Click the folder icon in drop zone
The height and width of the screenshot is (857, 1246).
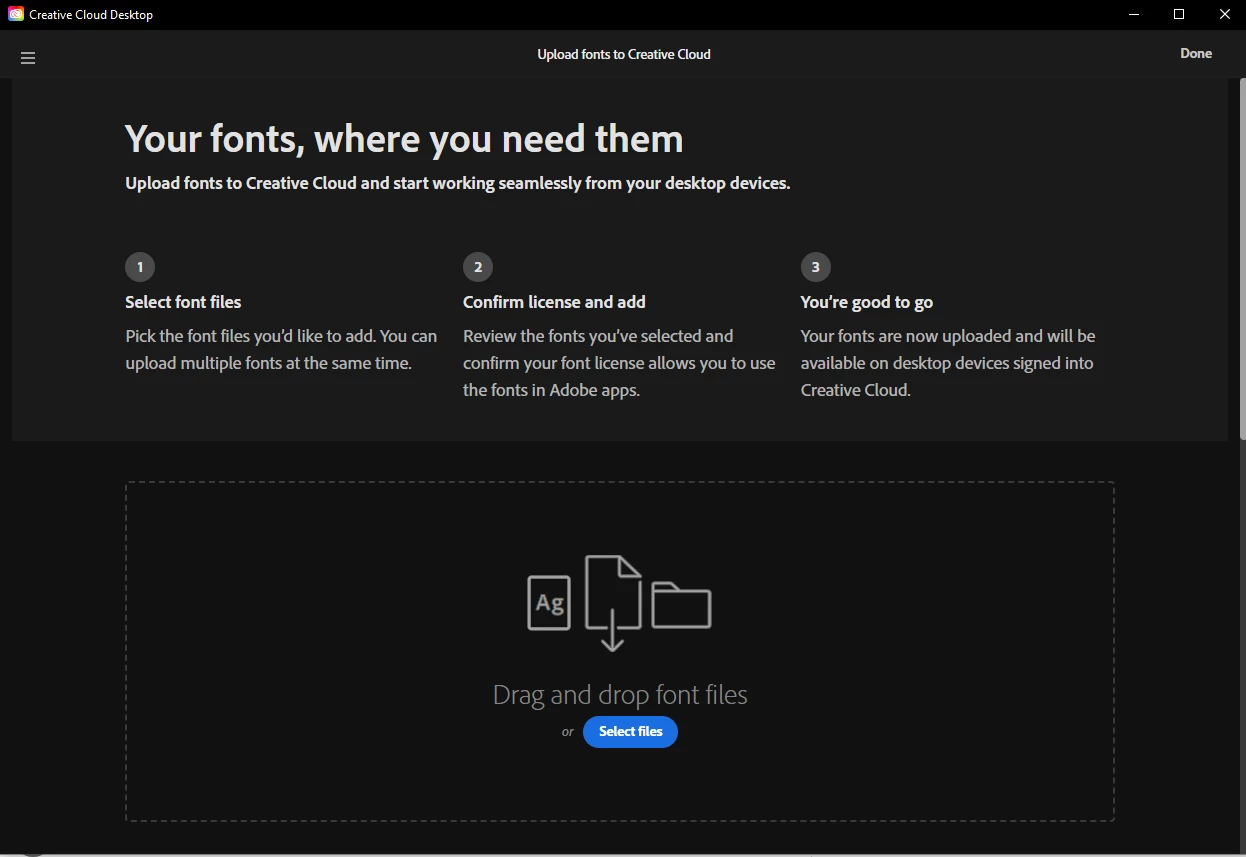click(x=681, y=605)
